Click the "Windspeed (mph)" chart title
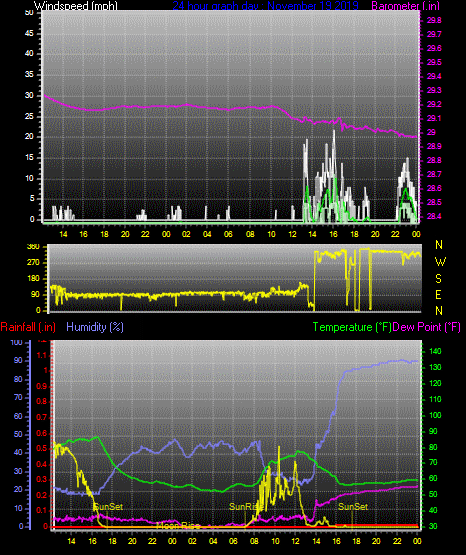466x555 pixels. [75, 5]
